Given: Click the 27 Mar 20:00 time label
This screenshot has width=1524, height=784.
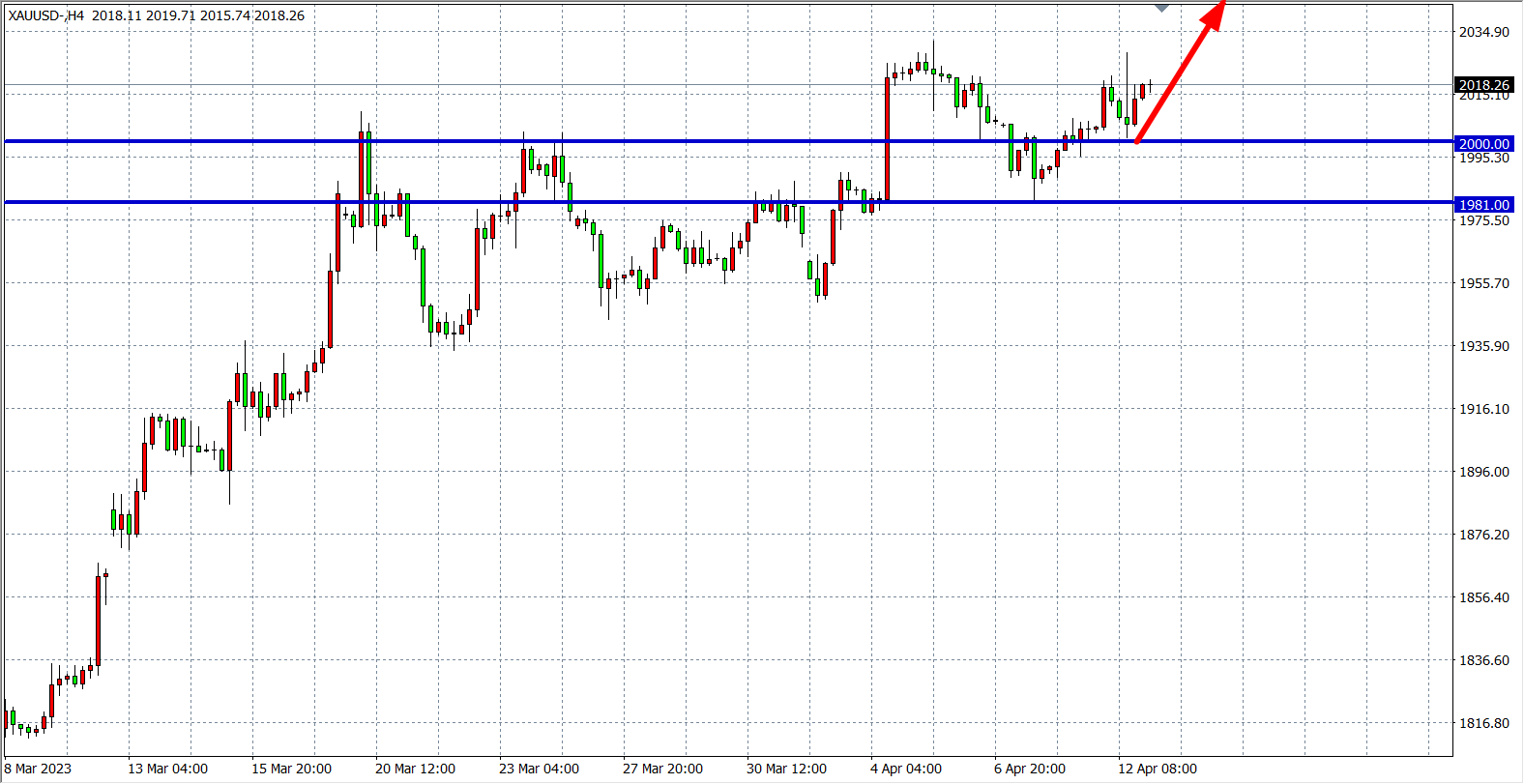Looking at the screenshot, I should (662, 769).
